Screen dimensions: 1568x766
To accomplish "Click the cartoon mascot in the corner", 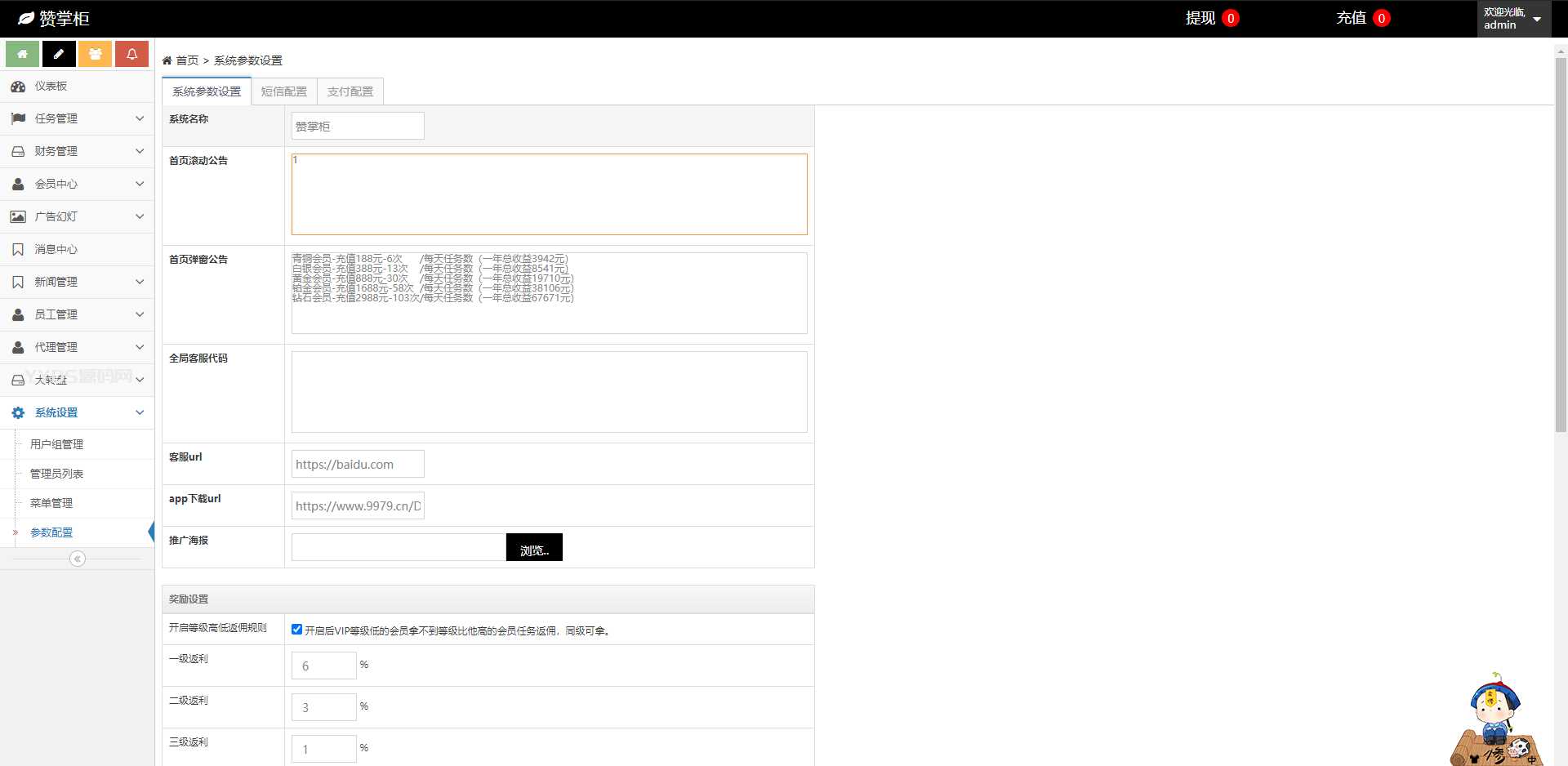I will [x=1496, y=720].
